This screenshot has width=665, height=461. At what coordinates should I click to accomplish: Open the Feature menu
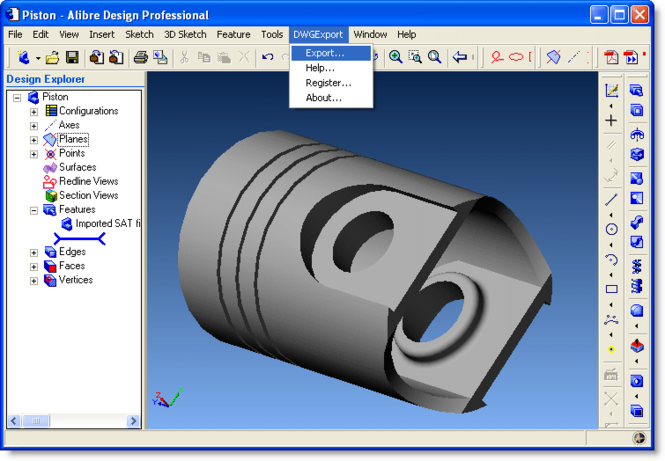coord(233,34)
